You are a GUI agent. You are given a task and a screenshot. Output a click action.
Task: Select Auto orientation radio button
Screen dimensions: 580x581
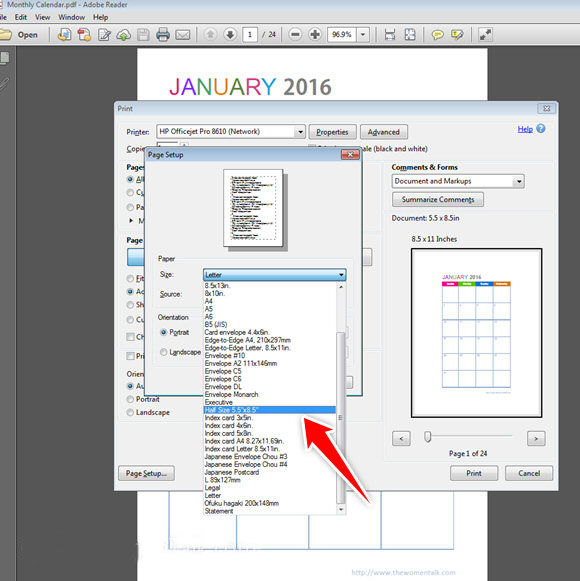tap(130, 386)
